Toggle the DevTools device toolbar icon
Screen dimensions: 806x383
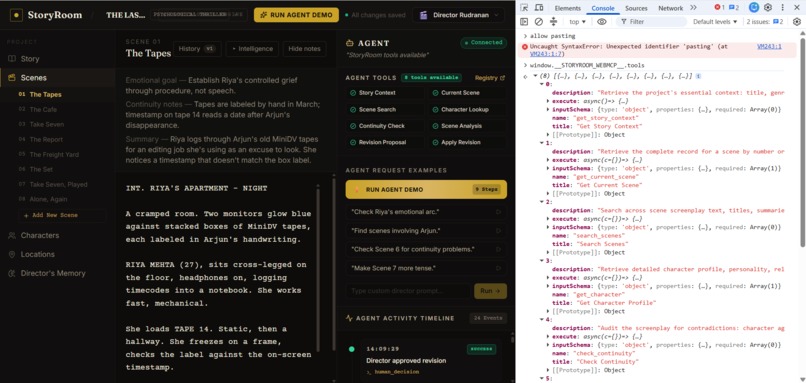pos(539,8)
